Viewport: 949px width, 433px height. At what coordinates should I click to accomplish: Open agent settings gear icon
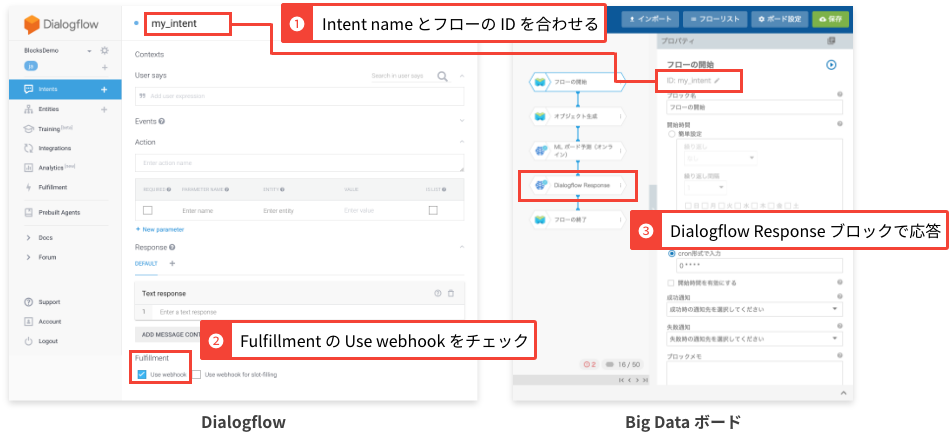[x=105, y=51]
